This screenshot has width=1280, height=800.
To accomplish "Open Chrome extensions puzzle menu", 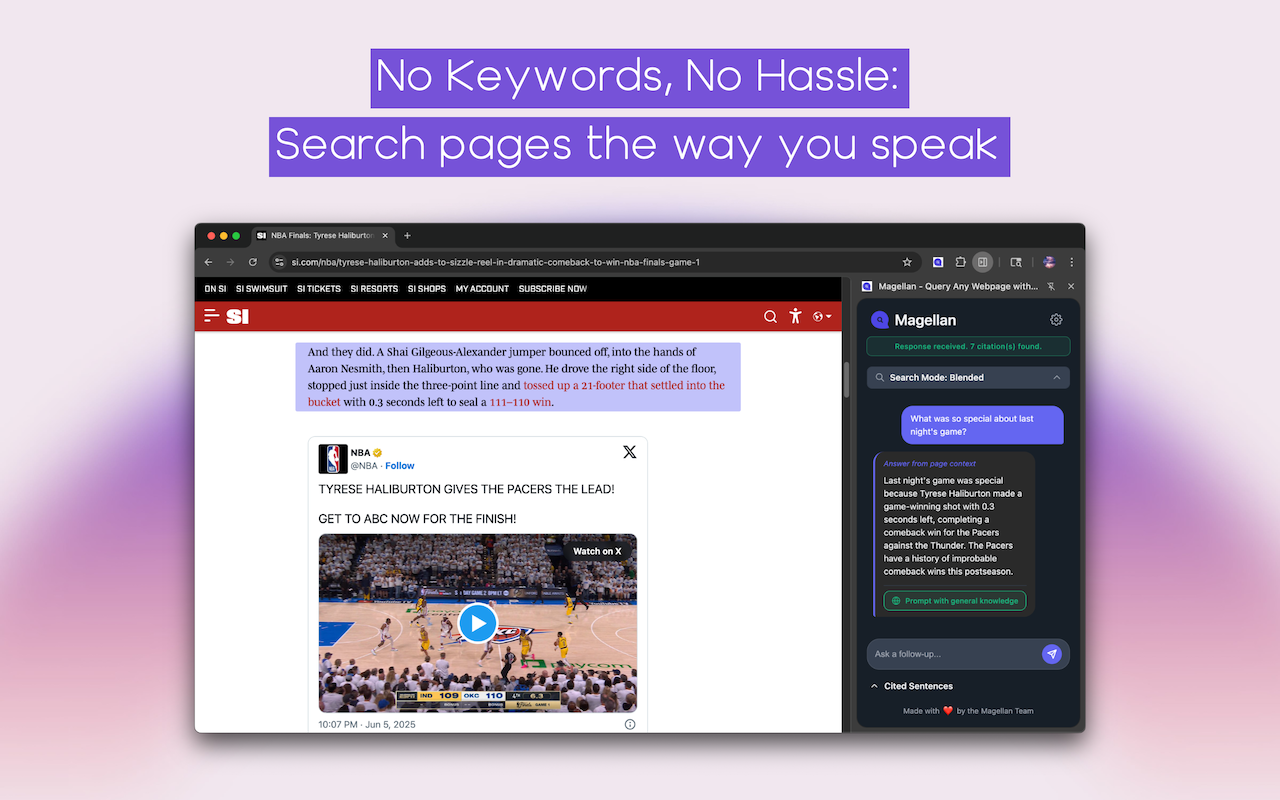I will [960, 262].
